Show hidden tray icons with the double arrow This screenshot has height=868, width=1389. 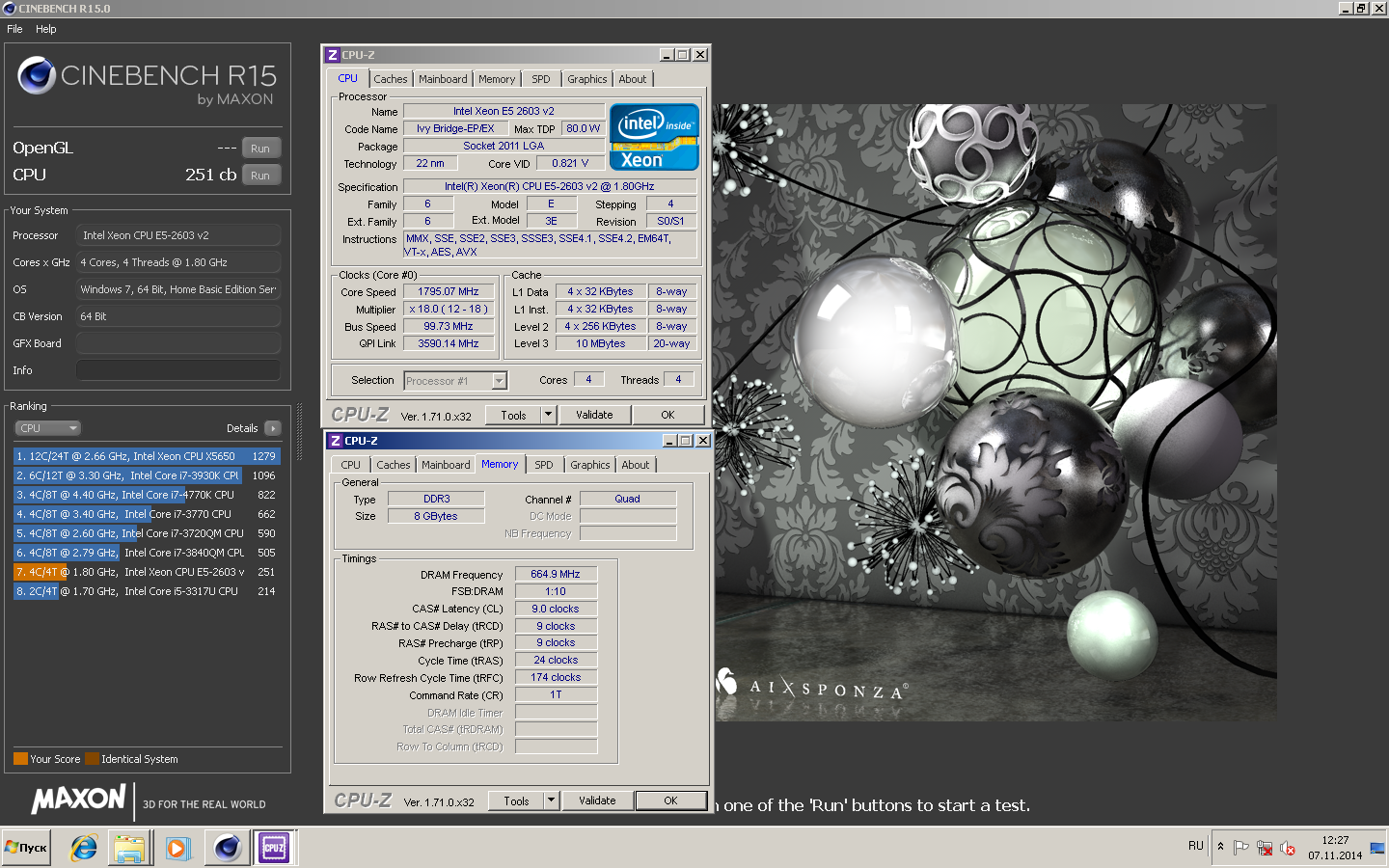1220,846
